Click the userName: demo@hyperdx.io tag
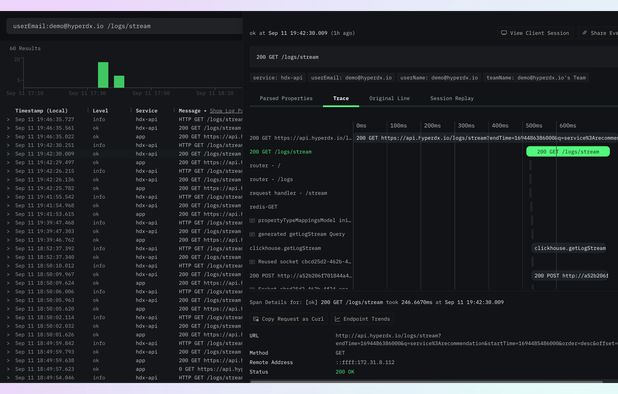618x394 pixels. click(x=439, y=78)
